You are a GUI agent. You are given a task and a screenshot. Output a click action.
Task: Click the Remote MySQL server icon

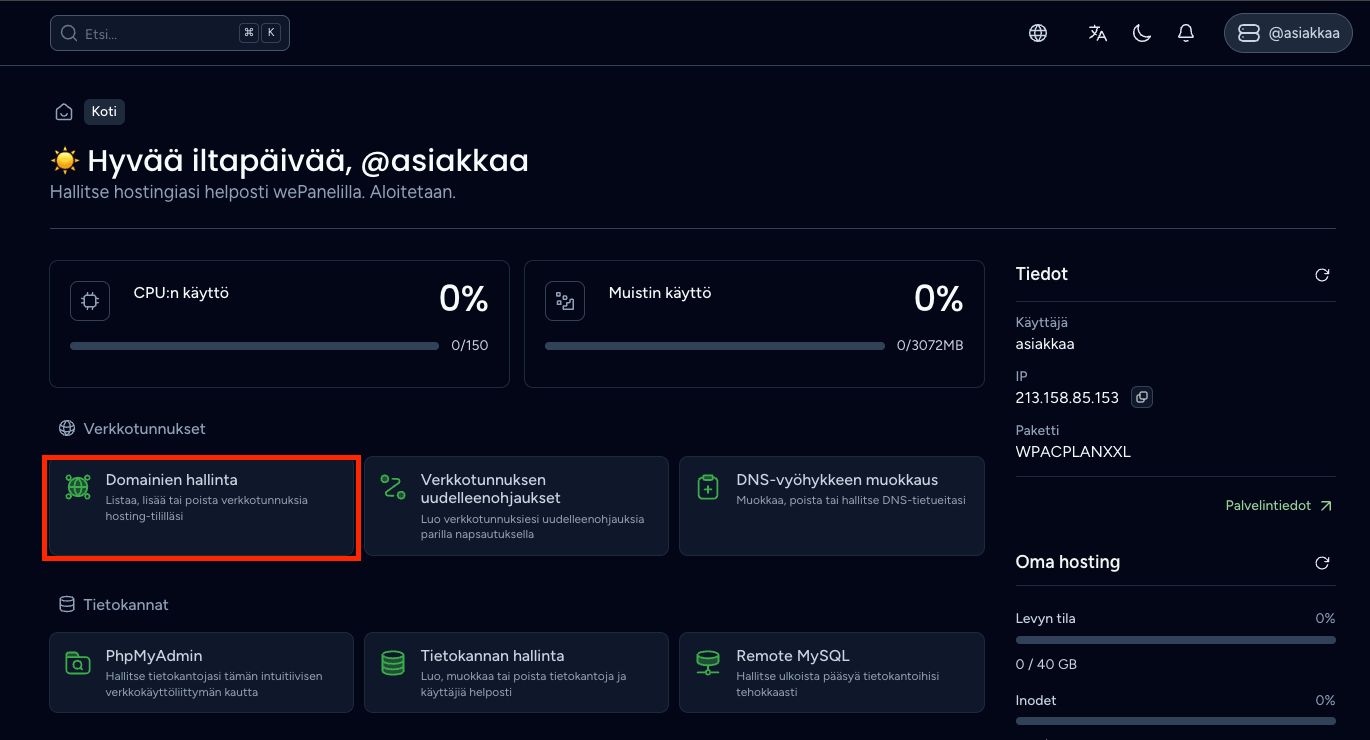pyautogui.click(x=708, y=663)
